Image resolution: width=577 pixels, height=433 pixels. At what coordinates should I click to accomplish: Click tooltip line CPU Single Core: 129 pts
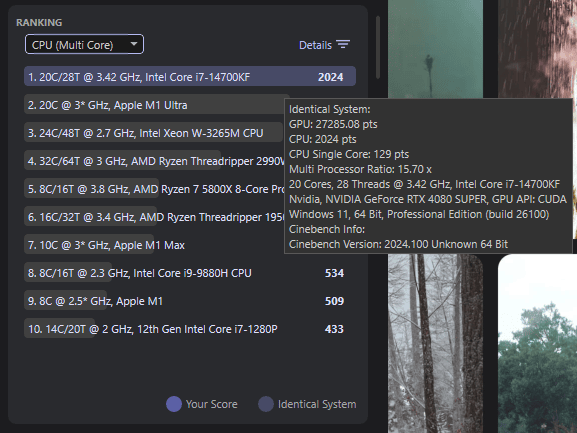(349, 154)
